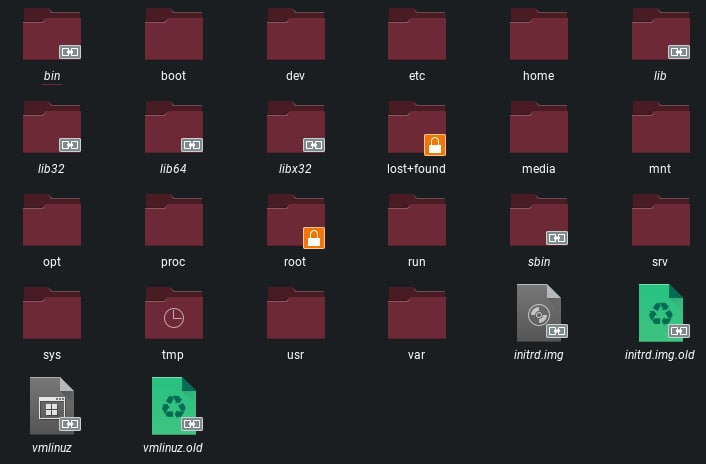Click the 'var' file name label
Viewport: 706px width, 464px height.
tap(416, 356)
